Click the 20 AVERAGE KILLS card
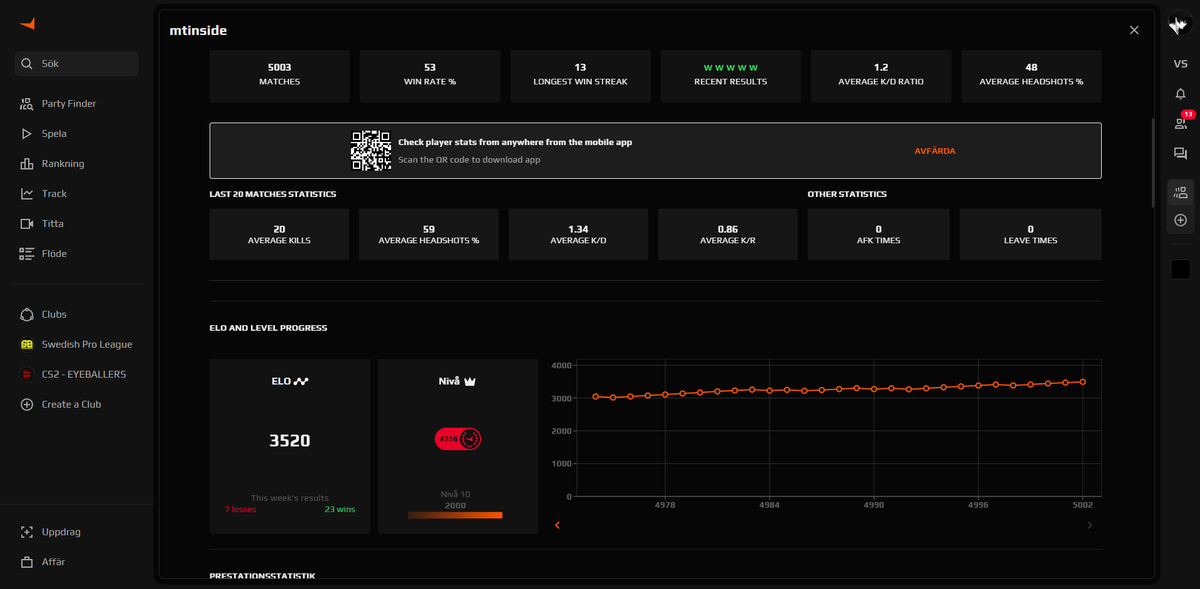The height and width of the screenshot is (589, 1200). point(279,235)
